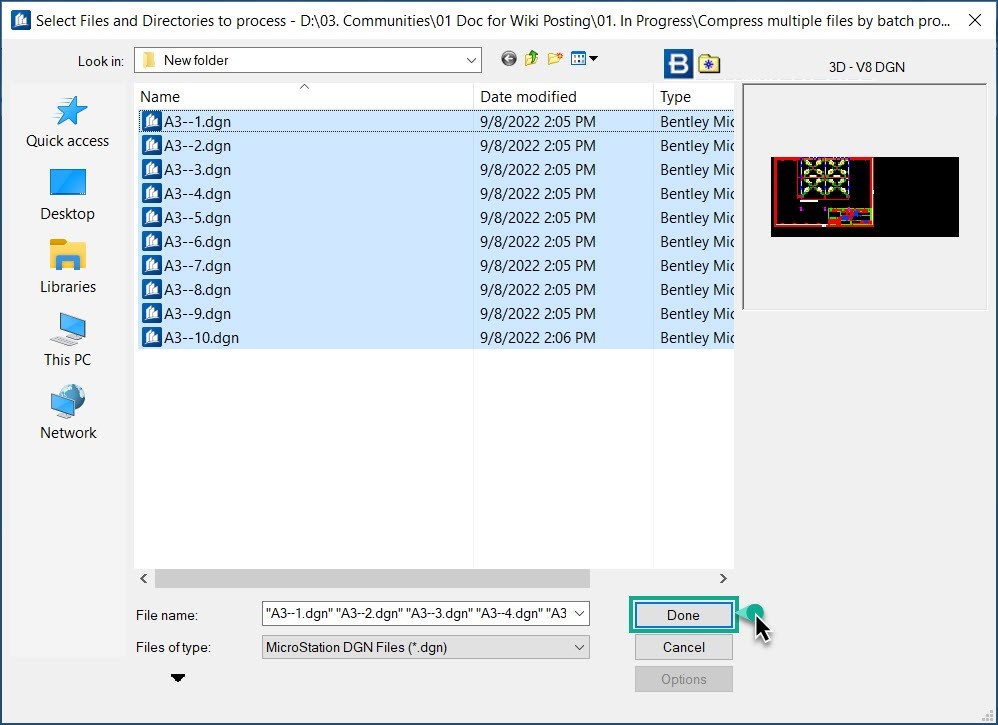Click the folder history star icon
The width and height of the screenshot is (998, 725).
(x=709, y=64)
